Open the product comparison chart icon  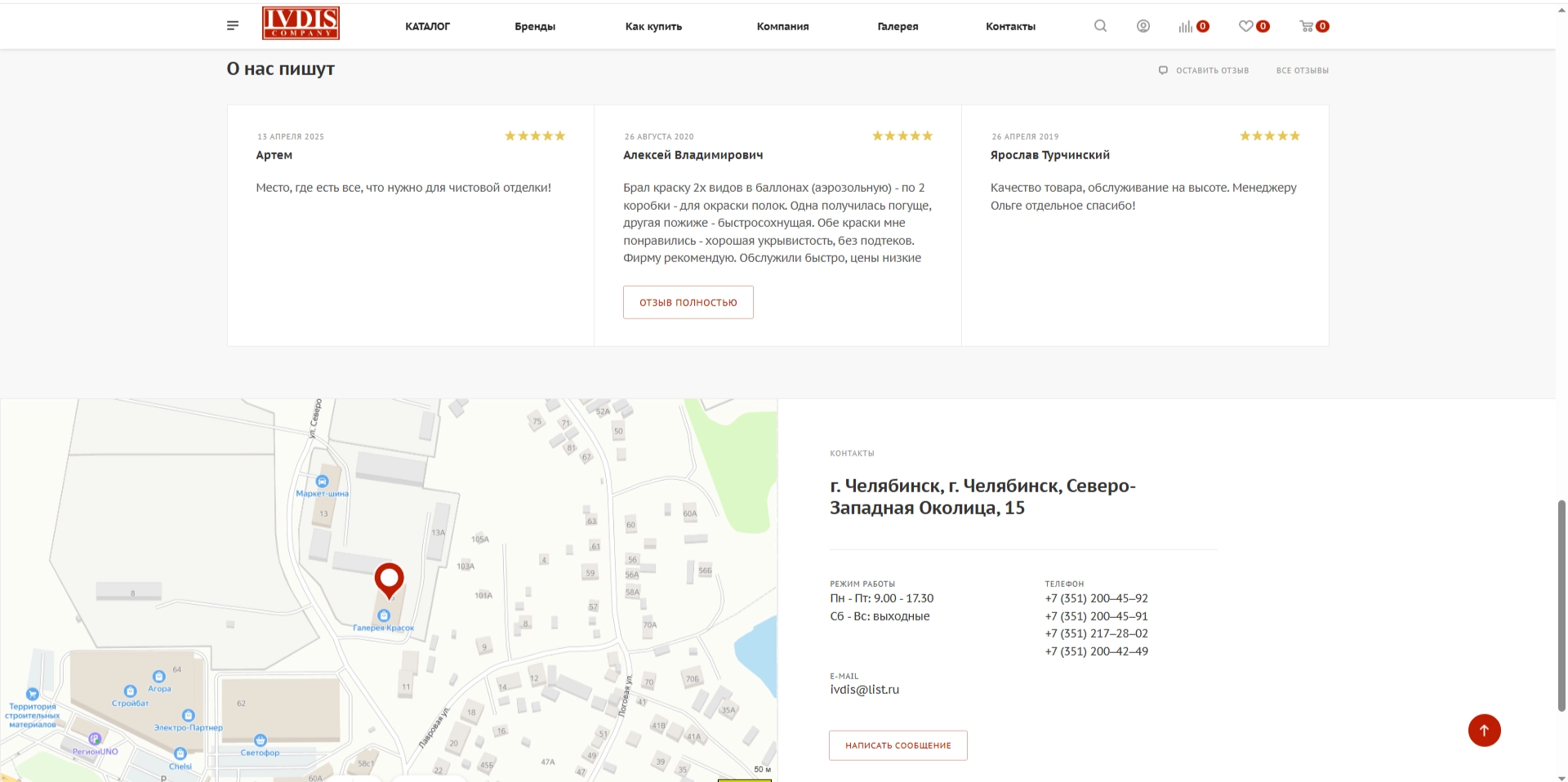tap(1186, 27)
